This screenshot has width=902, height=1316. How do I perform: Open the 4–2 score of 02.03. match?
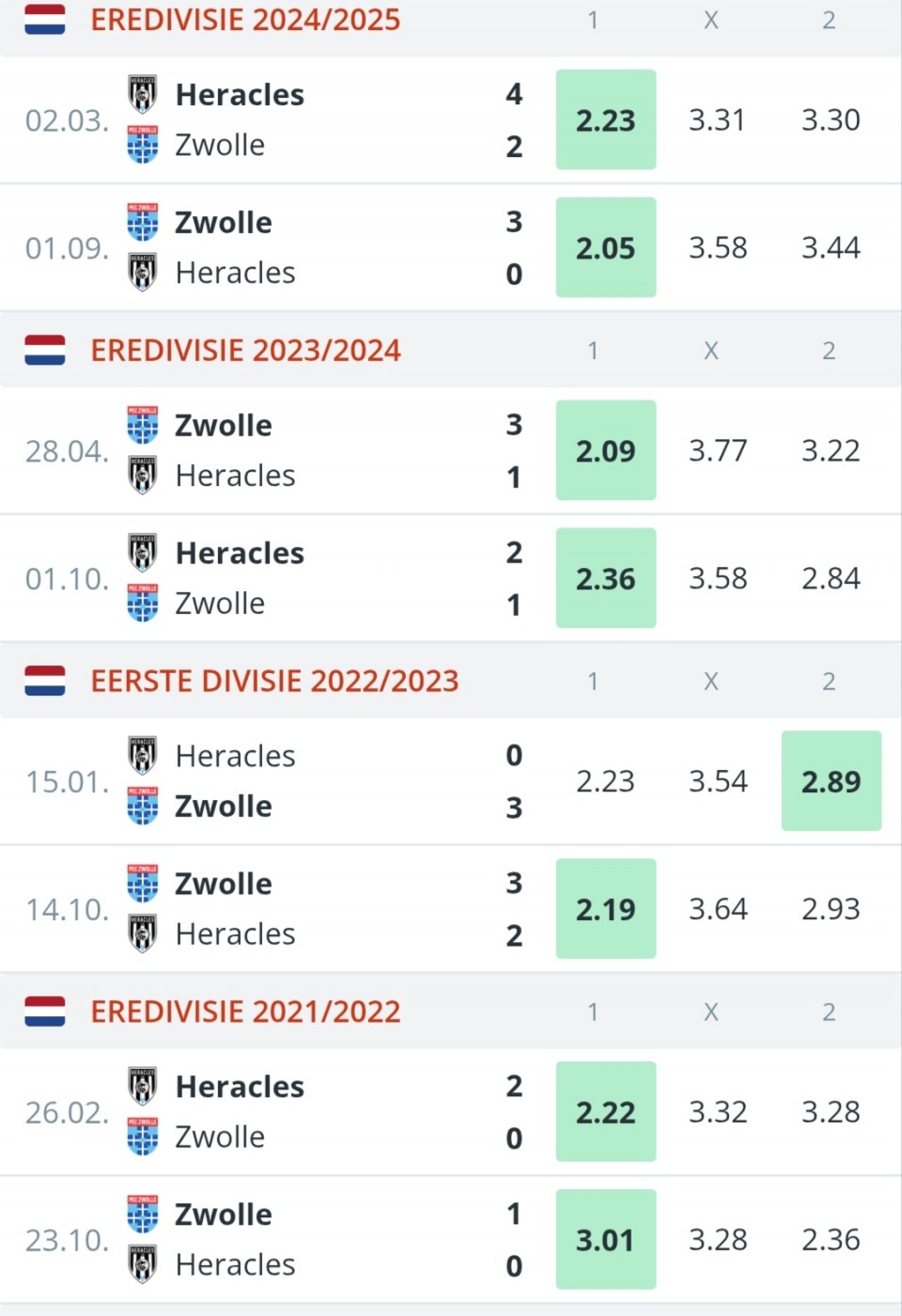tap(514, 120)
